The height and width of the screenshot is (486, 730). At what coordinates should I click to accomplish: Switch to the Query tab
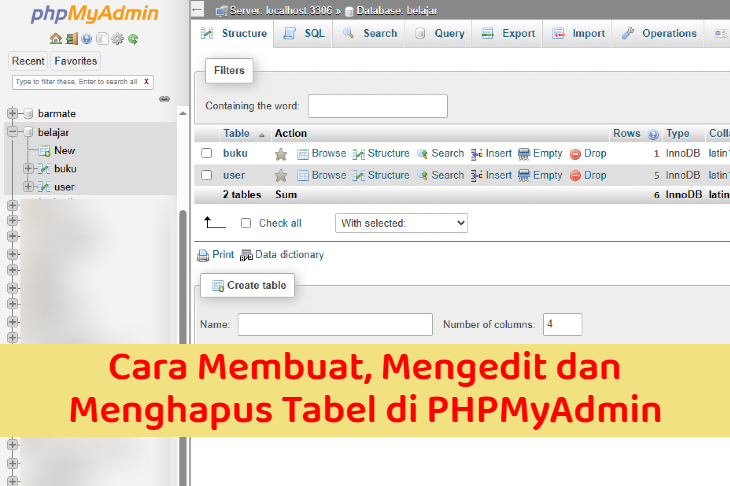coord(439,34)
